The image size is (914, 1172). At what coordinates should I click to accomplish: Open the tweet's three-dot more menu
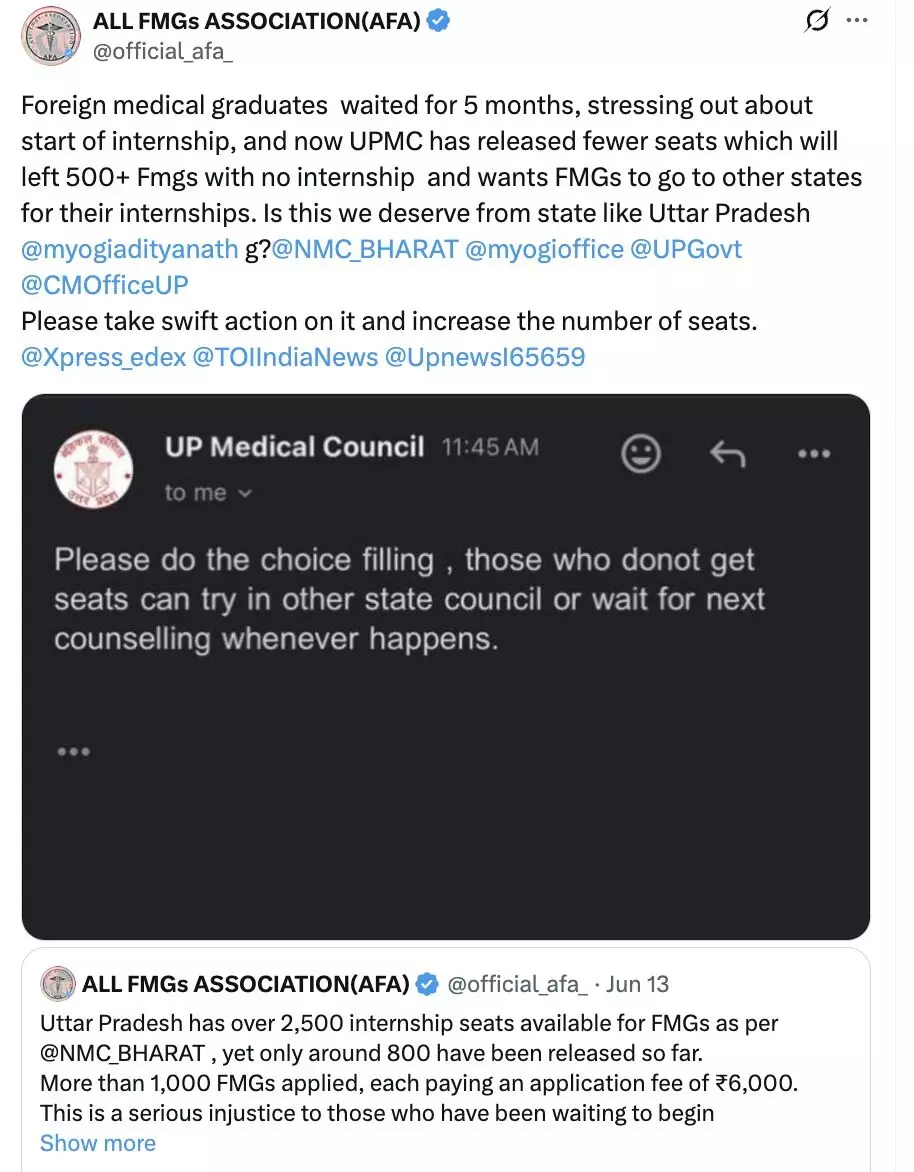pos(857,21)
